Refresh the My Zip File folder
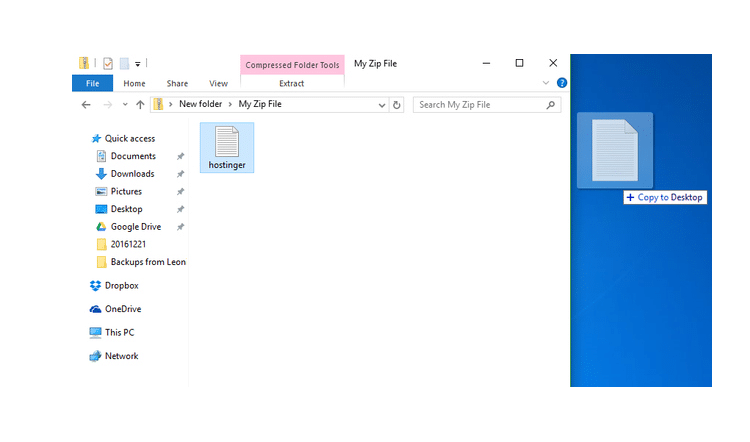750x442 pixels. pos(397,105)
